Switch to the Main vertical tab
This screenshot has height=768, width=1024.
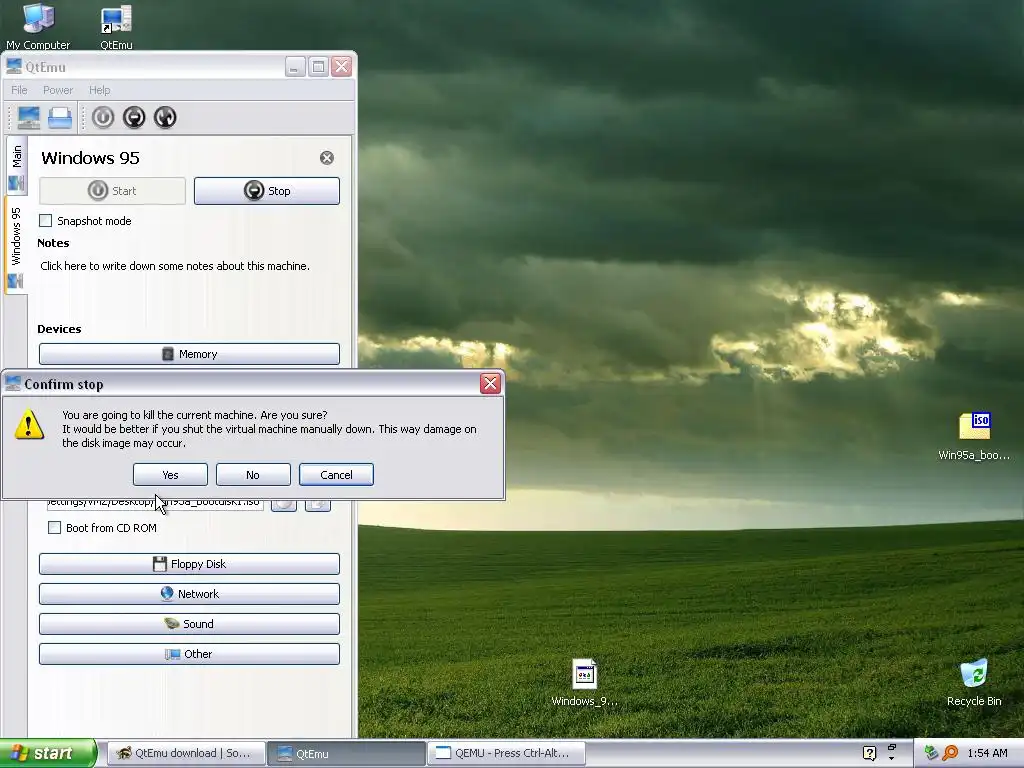(17, 166)
